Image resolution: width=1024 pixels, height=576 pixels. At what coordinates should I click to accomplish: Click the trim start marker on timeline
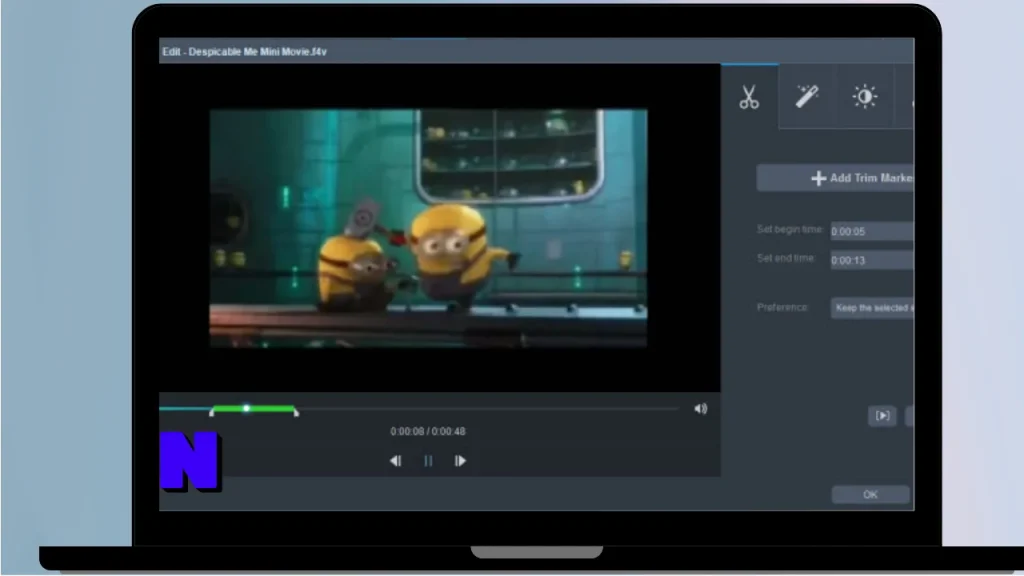pos(212,412)
